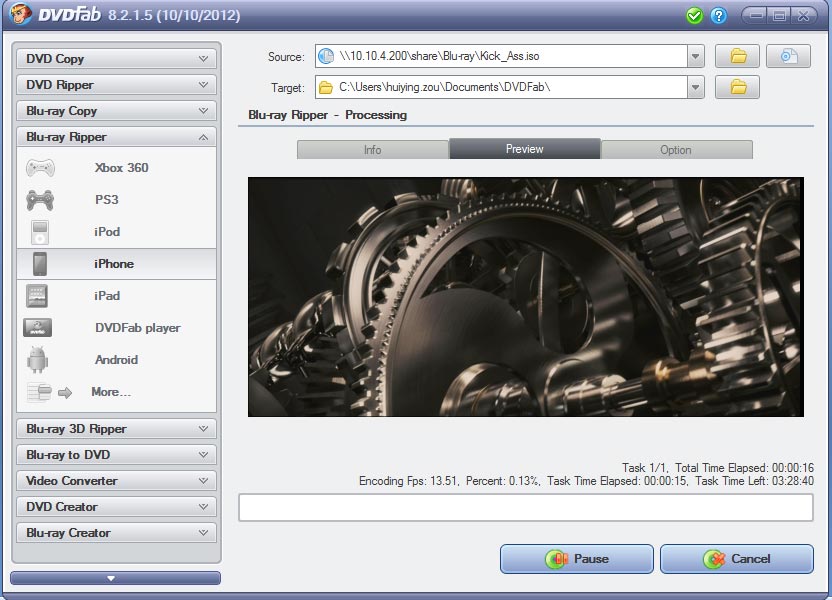
Task: Click the Target path text field
Action: tap(501, 88)
